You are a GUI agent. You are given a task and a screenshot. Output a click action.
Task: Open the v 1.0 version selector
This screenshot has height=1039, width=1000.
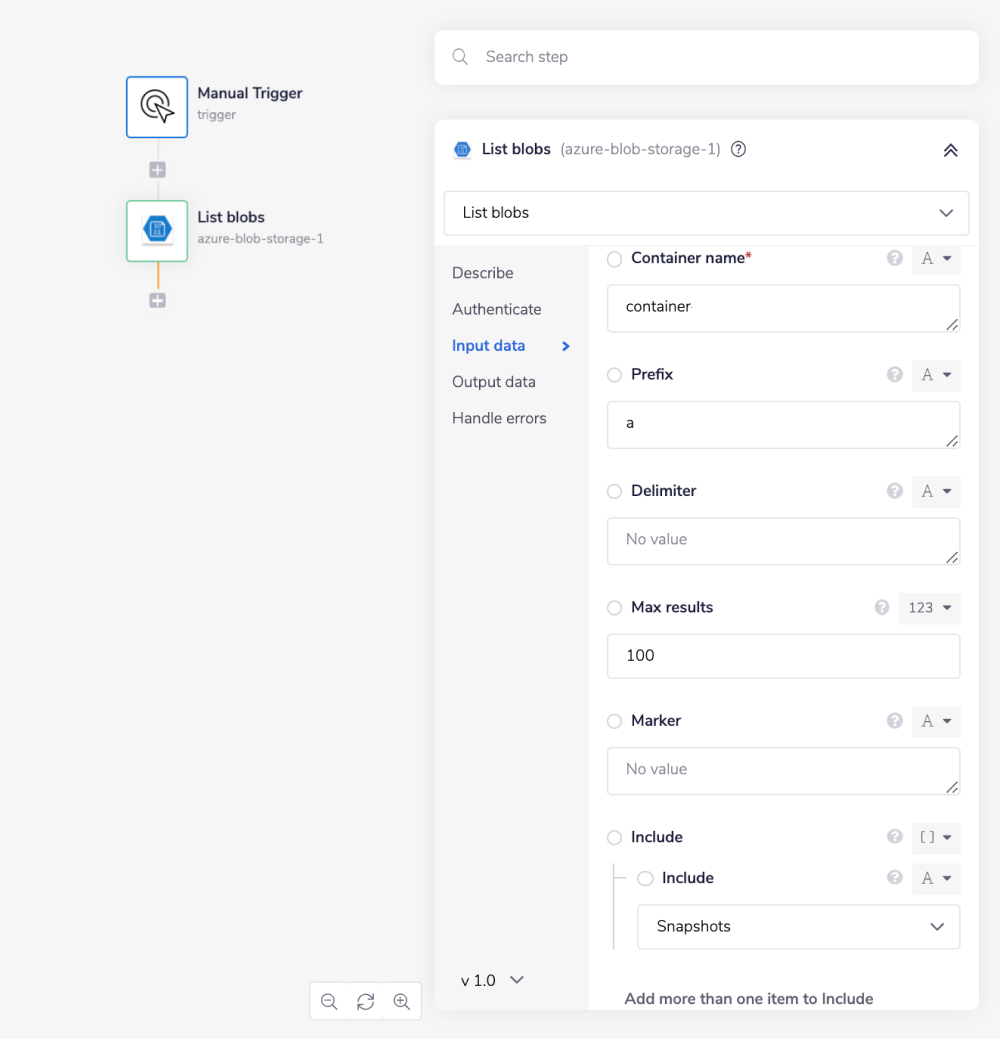click(492, 980)
